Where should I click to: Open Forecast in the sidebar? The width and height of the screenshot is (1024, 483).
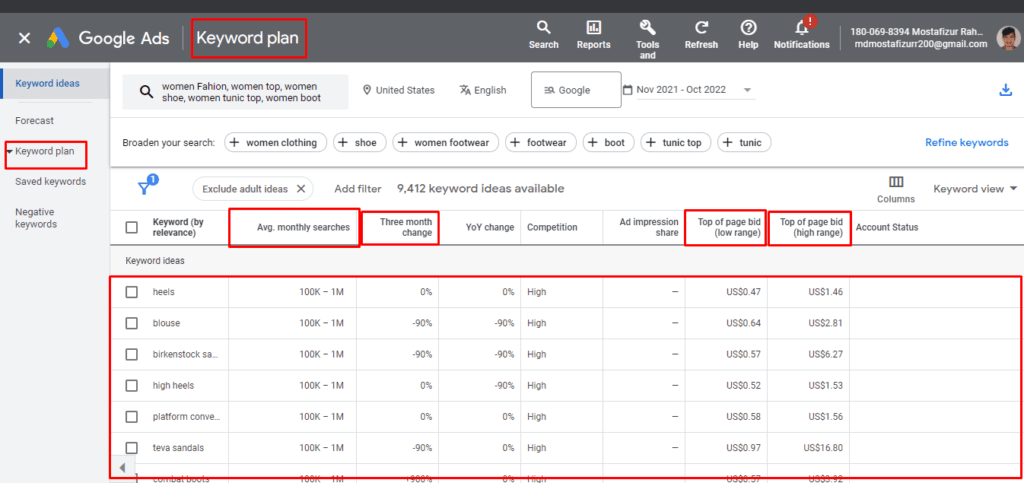pos(35,121)
